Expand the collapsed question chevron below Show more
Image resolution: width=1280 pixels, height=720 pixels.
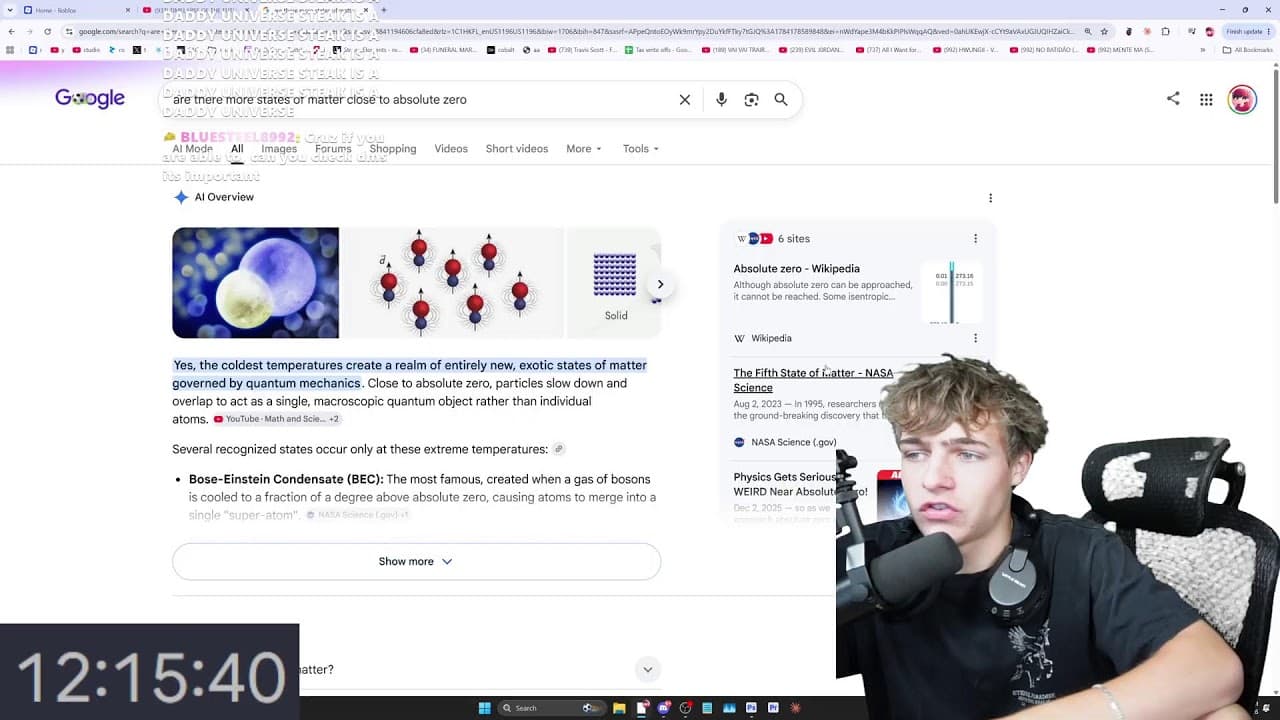(x=647, y=670)
